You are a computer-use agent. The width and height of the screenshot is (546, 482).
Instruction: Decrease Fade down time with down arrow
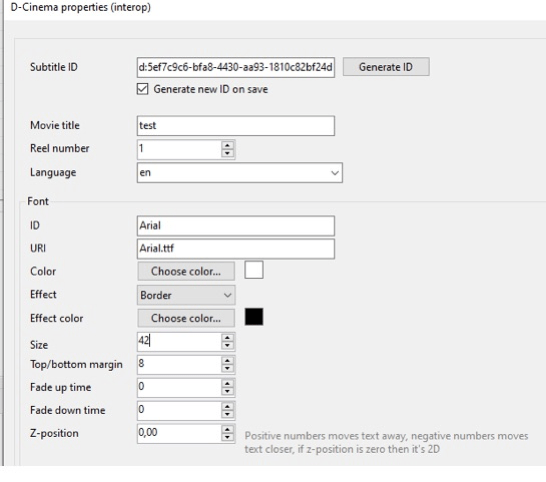pyautogui.click(x=227, y=414)
